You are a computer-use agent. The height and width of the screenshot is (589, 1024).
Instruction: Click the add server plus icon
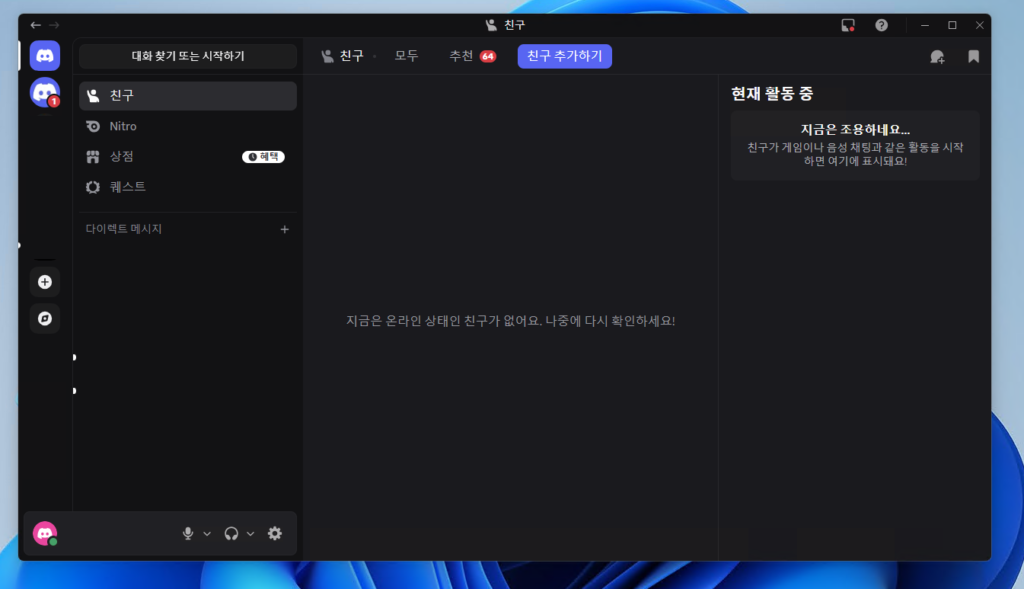pyautogui.click(x=45, y=282)
